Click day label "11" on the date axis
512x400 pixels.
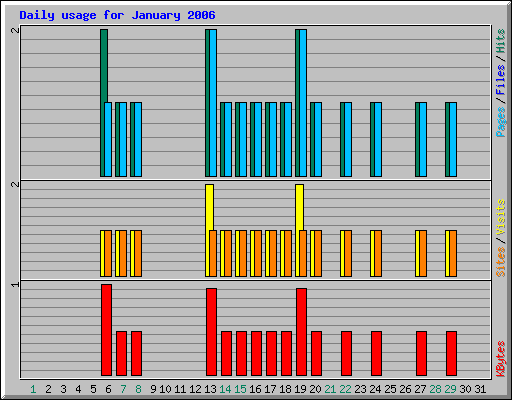click(x=180, y=389)
